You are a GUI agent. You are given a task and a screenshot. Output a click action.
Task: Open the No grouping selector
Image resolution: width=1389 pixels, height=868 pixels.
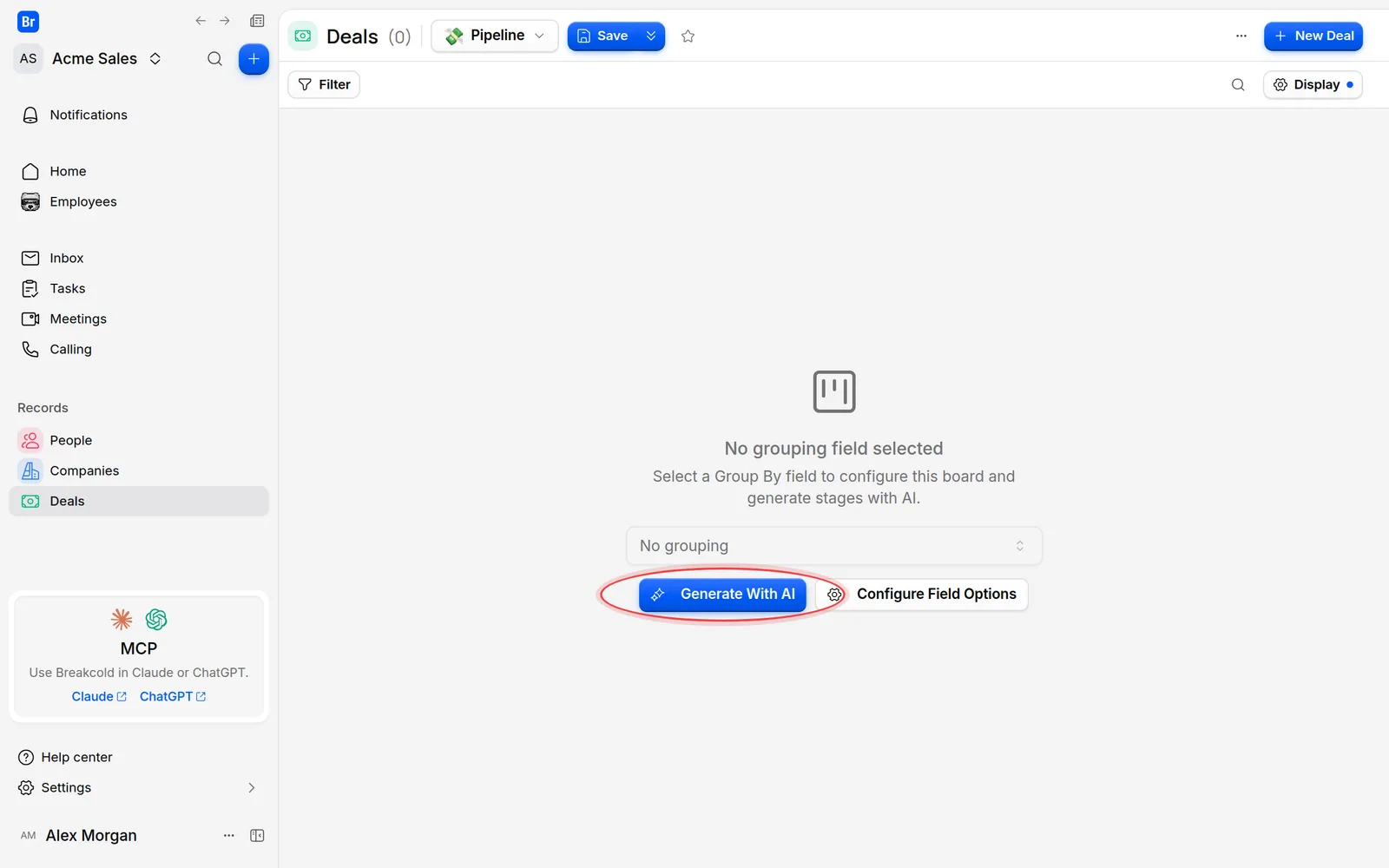tap(833, 546)
